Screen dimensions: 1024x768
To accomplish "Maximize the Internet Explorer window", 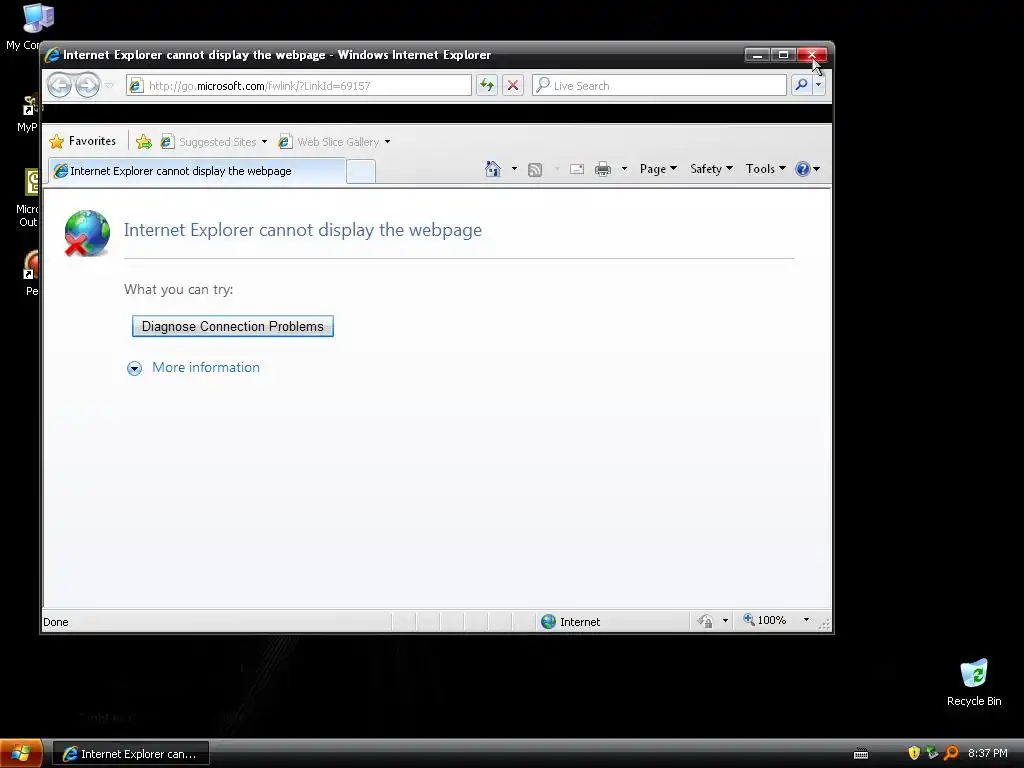I will 784,55.
